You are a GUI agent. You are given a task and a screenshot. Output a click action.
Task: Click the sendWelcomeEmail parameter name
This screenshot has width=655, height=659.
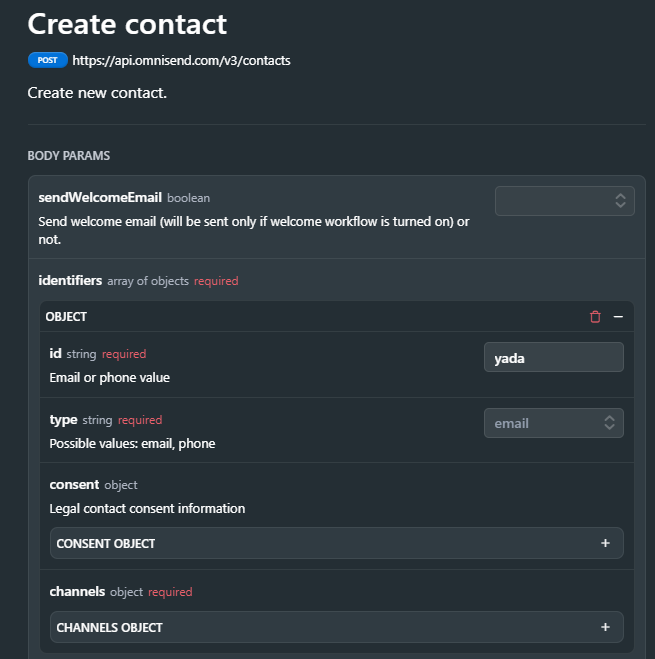pyautogui.click(x=100, y=198)
